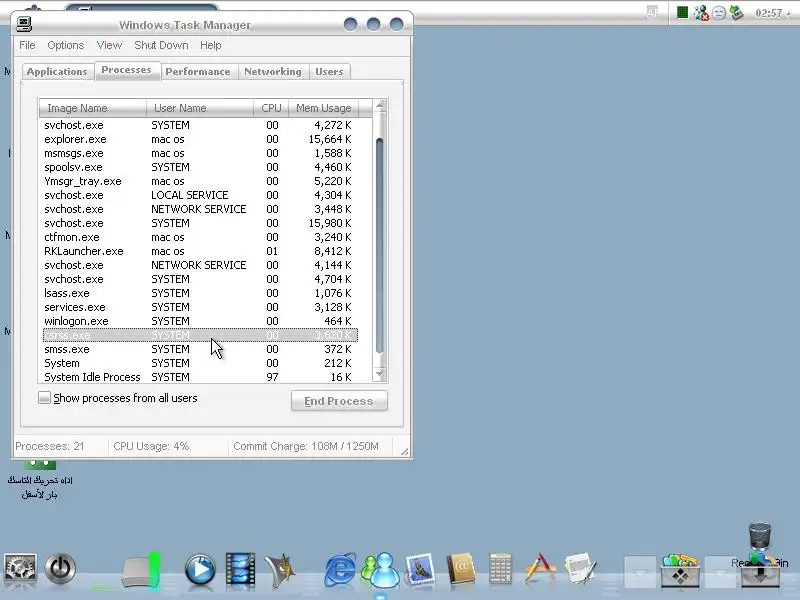This screenshot has width=800, height=600.
Task: Go to the Users tab
Action: pyautogui.click(x=329, y=71)
